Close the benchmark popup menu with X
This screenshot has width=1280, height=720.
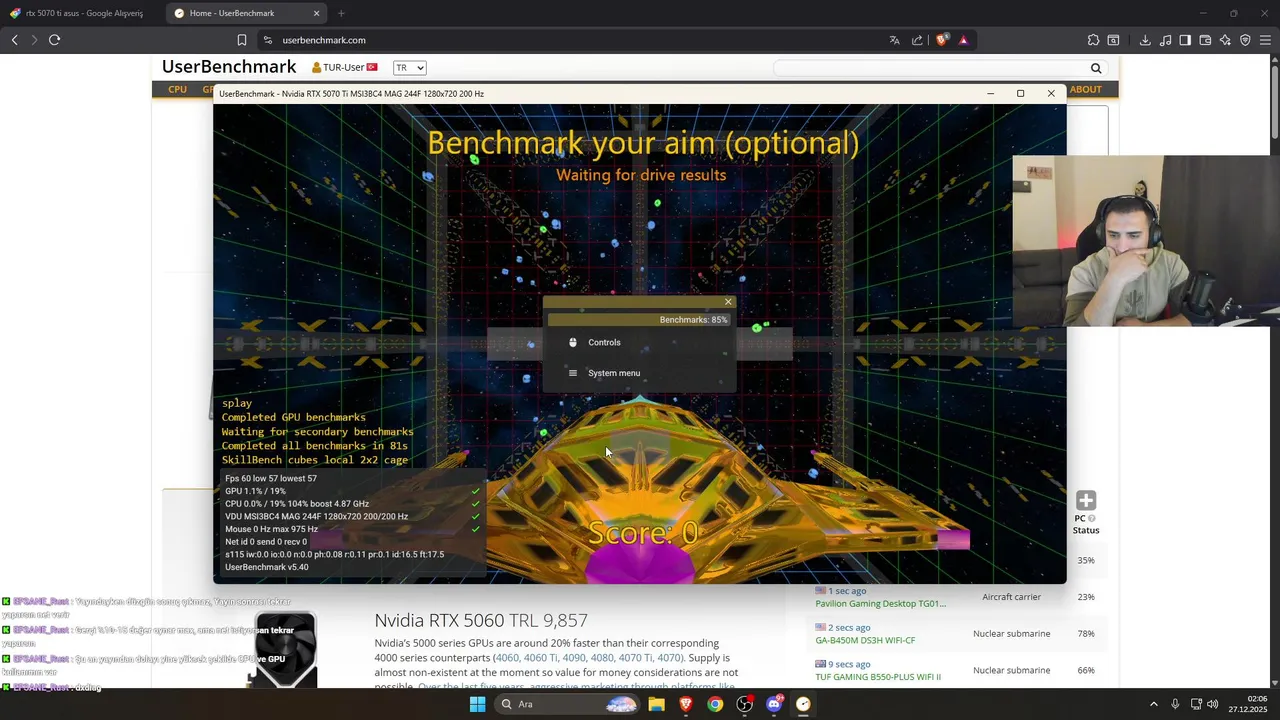pyautogui.click(x=728, y=302)
